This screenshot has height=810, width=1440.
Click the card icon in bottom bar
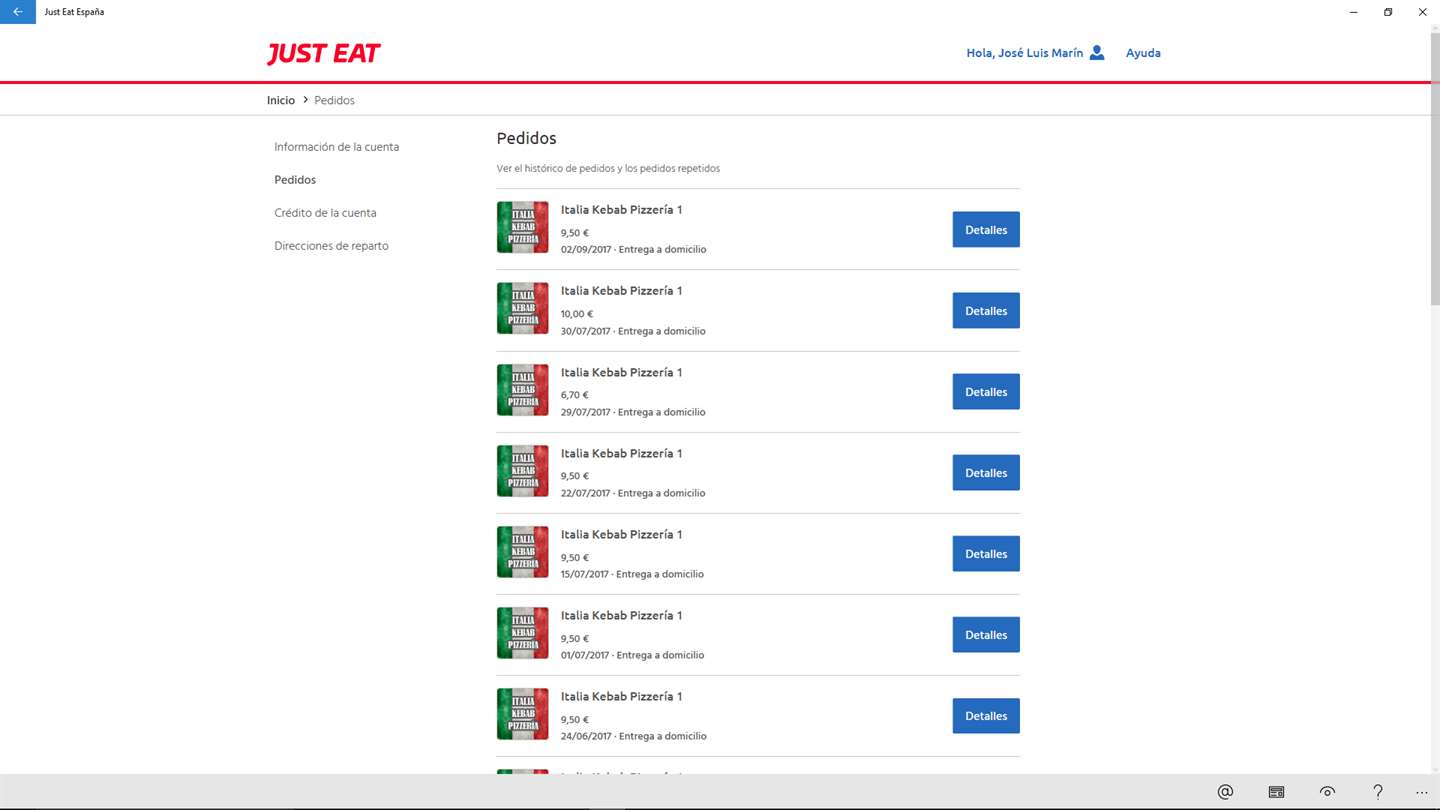[1276, 792]
